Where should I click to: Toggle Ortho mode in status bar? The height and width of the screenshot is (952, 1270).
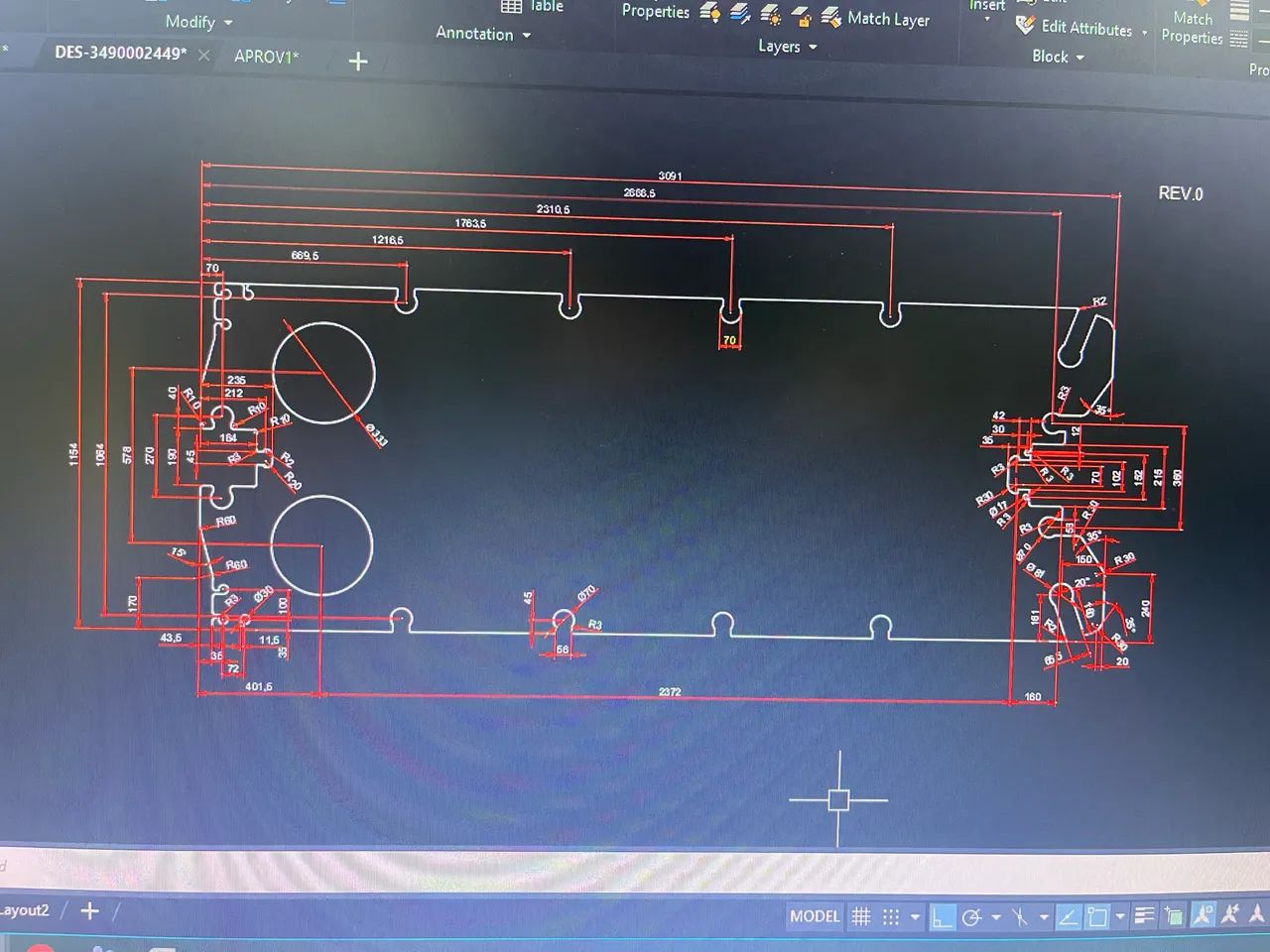click(x=942, y=918)
